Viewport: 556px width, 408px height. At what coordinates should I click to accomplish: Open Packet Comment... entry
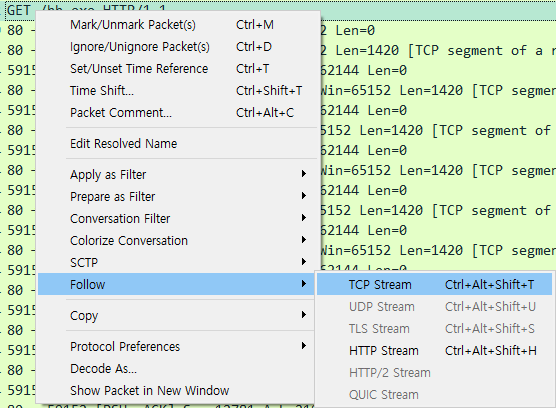(x=176, y=113)
